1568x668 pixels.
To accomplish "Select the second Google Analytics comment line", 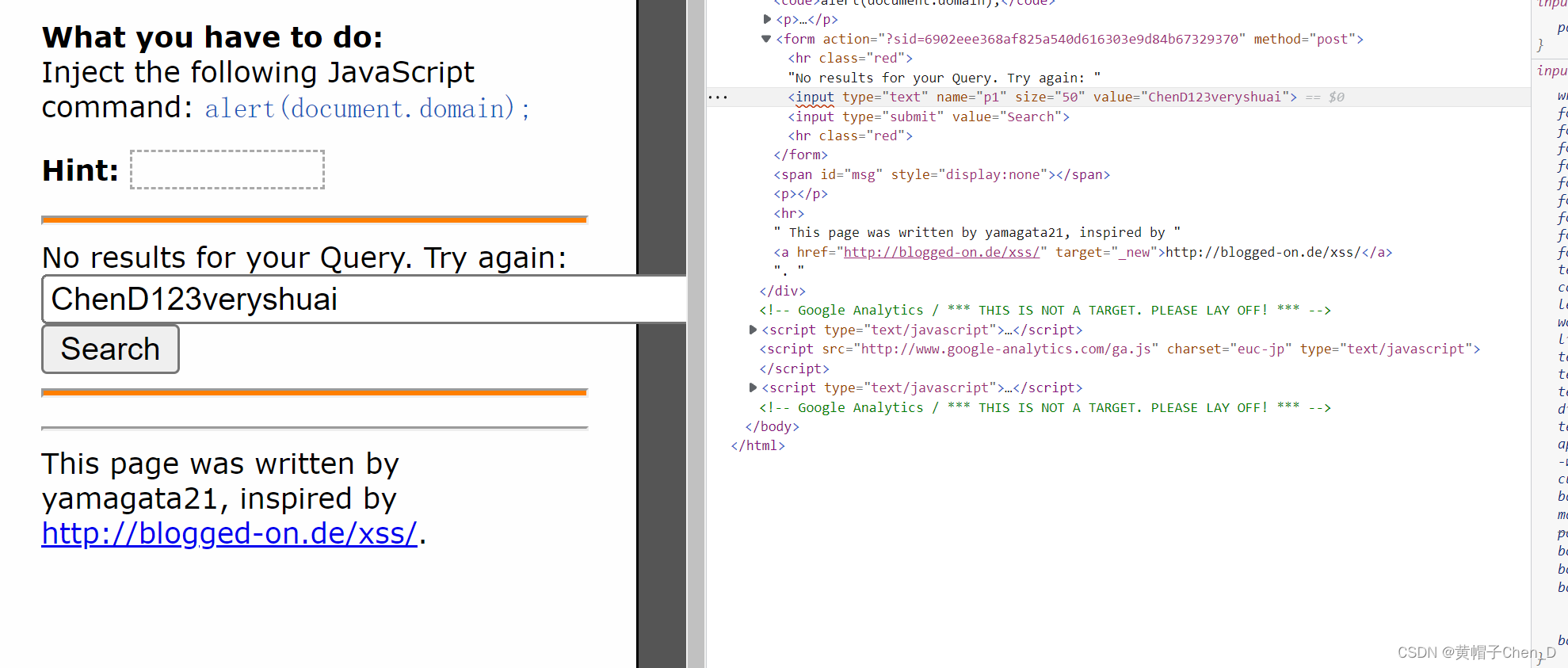I will (1045, 407).
